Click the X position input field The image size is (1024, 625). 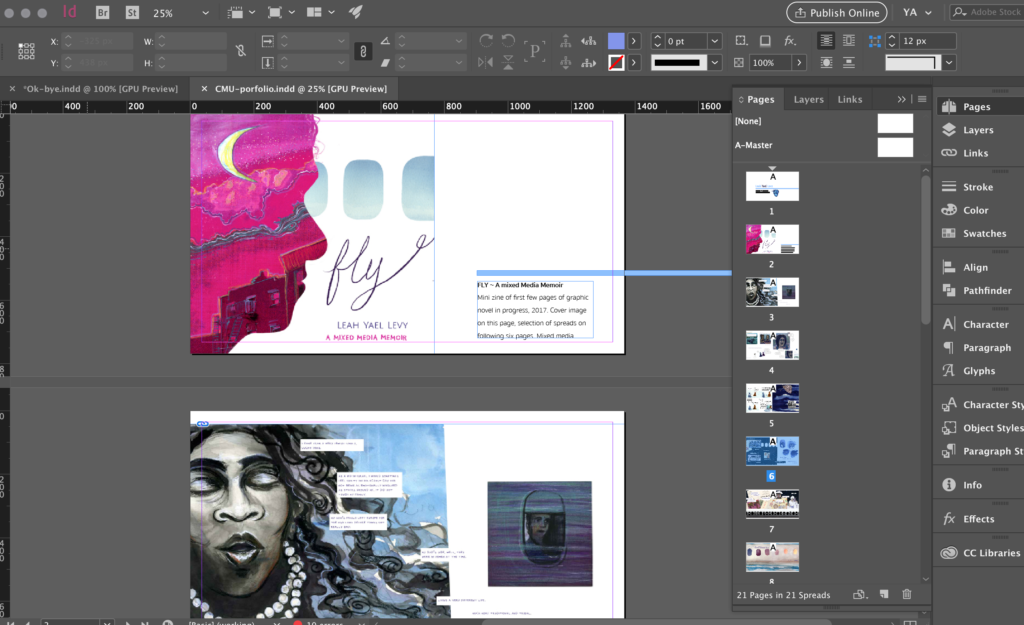(x=97, y=41)
